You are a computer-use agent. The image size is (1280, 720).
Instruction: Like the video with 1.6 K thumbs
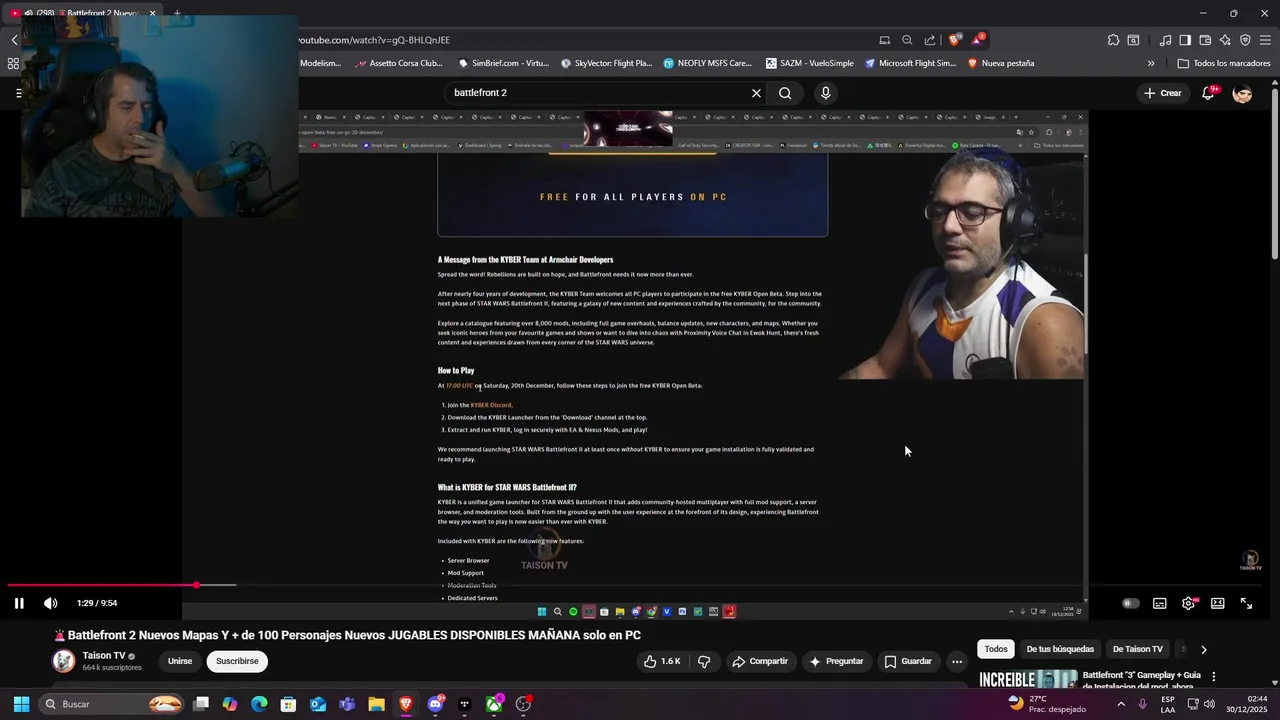tap(661, 661)
